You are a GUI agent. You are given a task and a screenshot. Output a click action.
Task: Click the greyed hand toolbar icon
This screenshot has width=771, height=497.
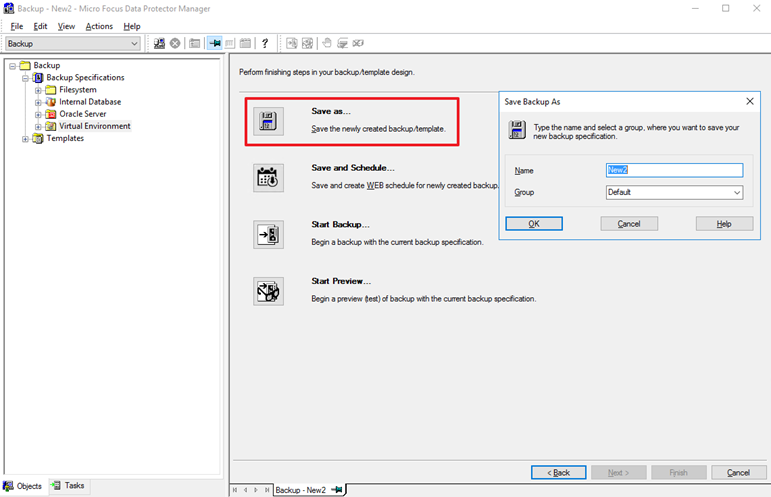(x=327, y=43)
